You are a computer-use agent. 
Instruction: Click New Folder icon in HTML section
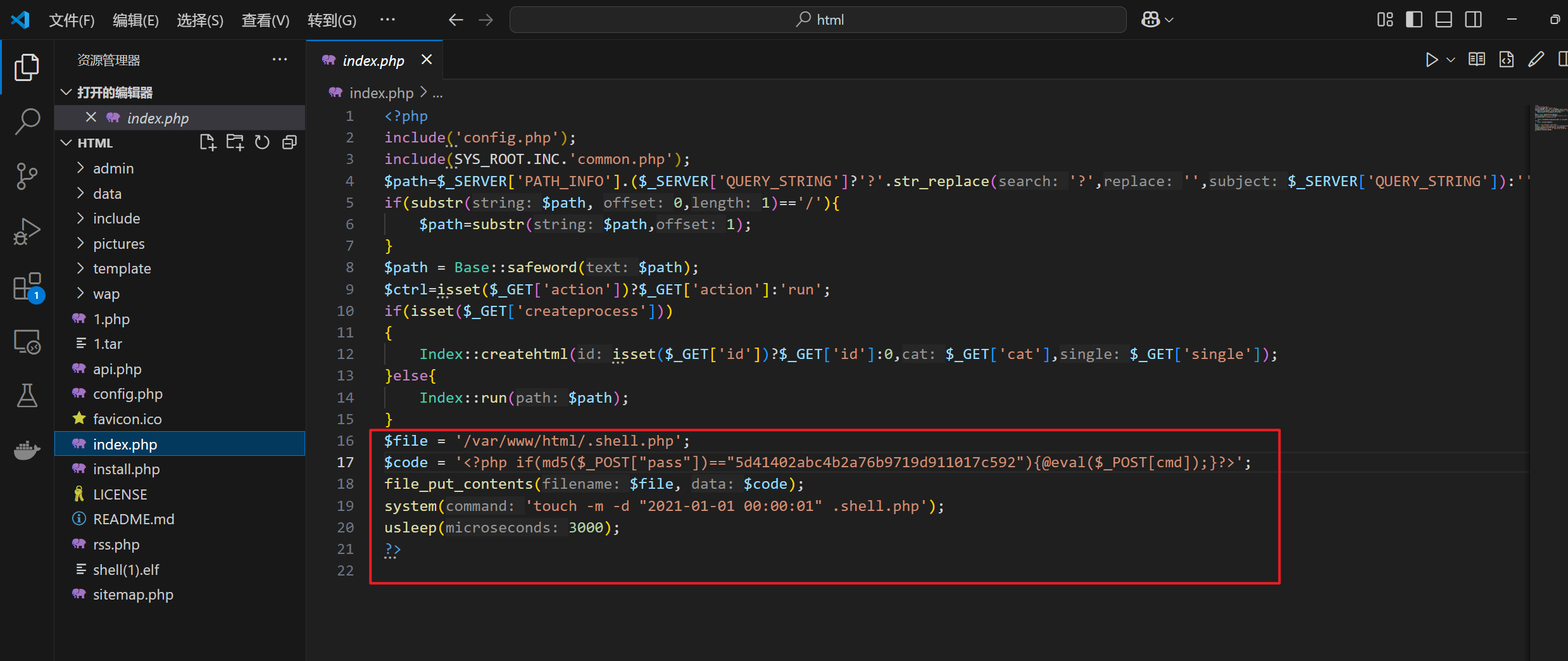tap(235, 142)
